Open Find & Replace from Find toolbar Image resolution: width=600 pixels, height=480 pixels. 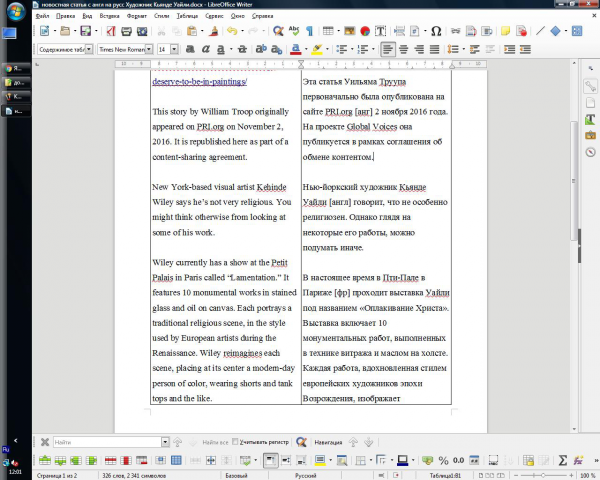pos(302,442)
